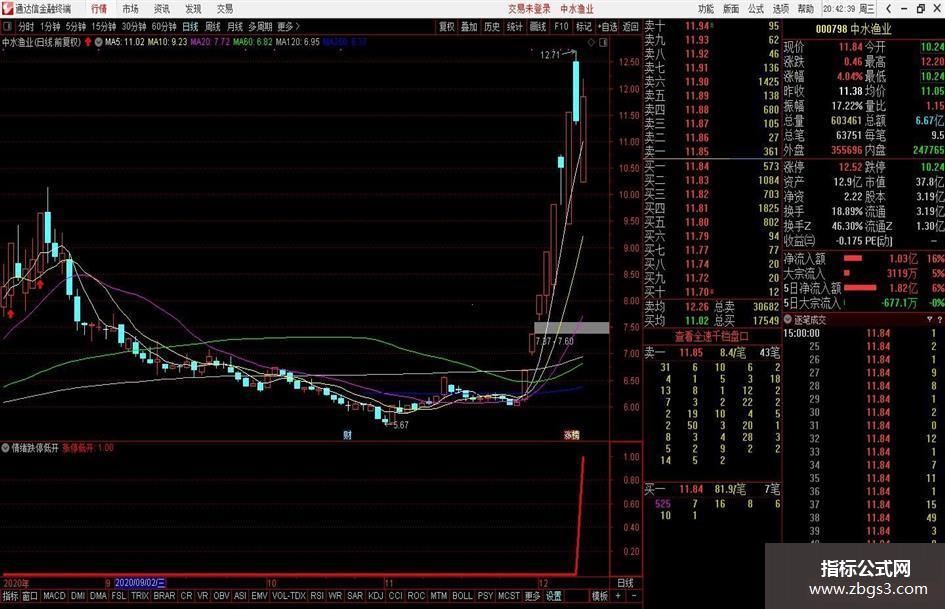The width and height of the screenshot is (945, 609).
Task: Click the 窗口 button in bottom bar
Action: click(30, 596)
